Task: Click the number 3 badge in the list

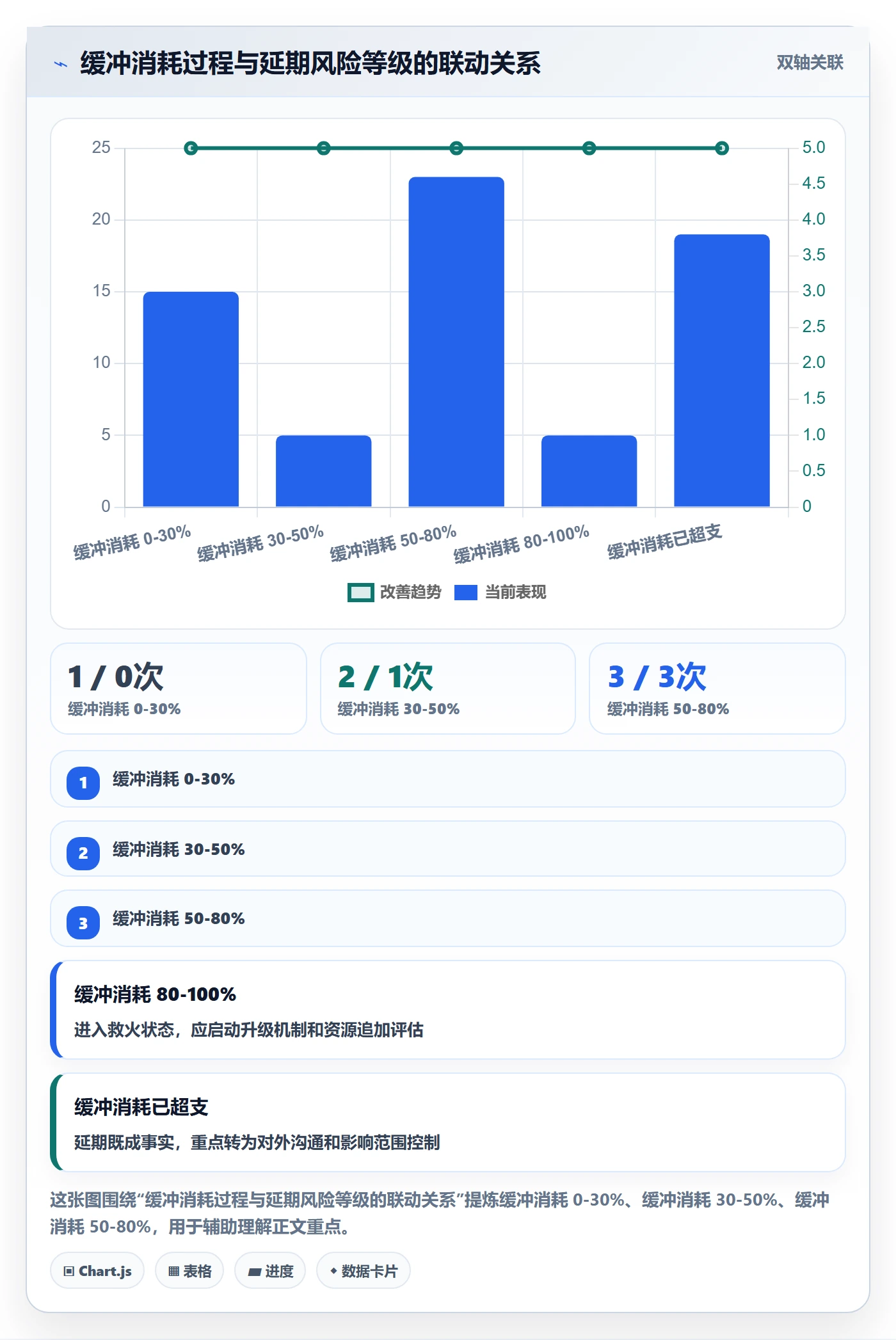Action: (x=83, y=923)
